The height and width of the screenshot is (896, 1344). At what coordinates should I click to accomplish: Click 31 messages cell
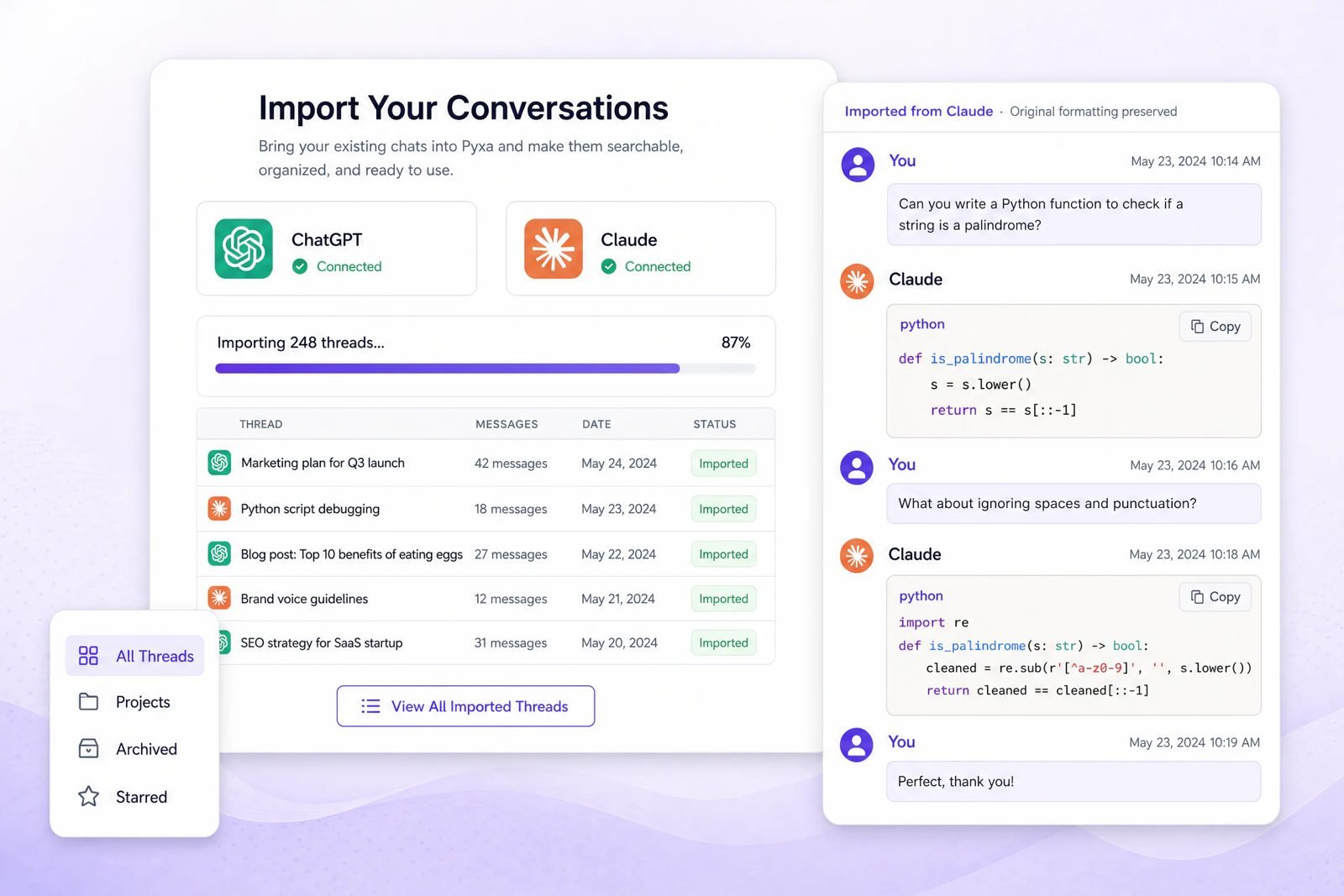pos(511,642)
